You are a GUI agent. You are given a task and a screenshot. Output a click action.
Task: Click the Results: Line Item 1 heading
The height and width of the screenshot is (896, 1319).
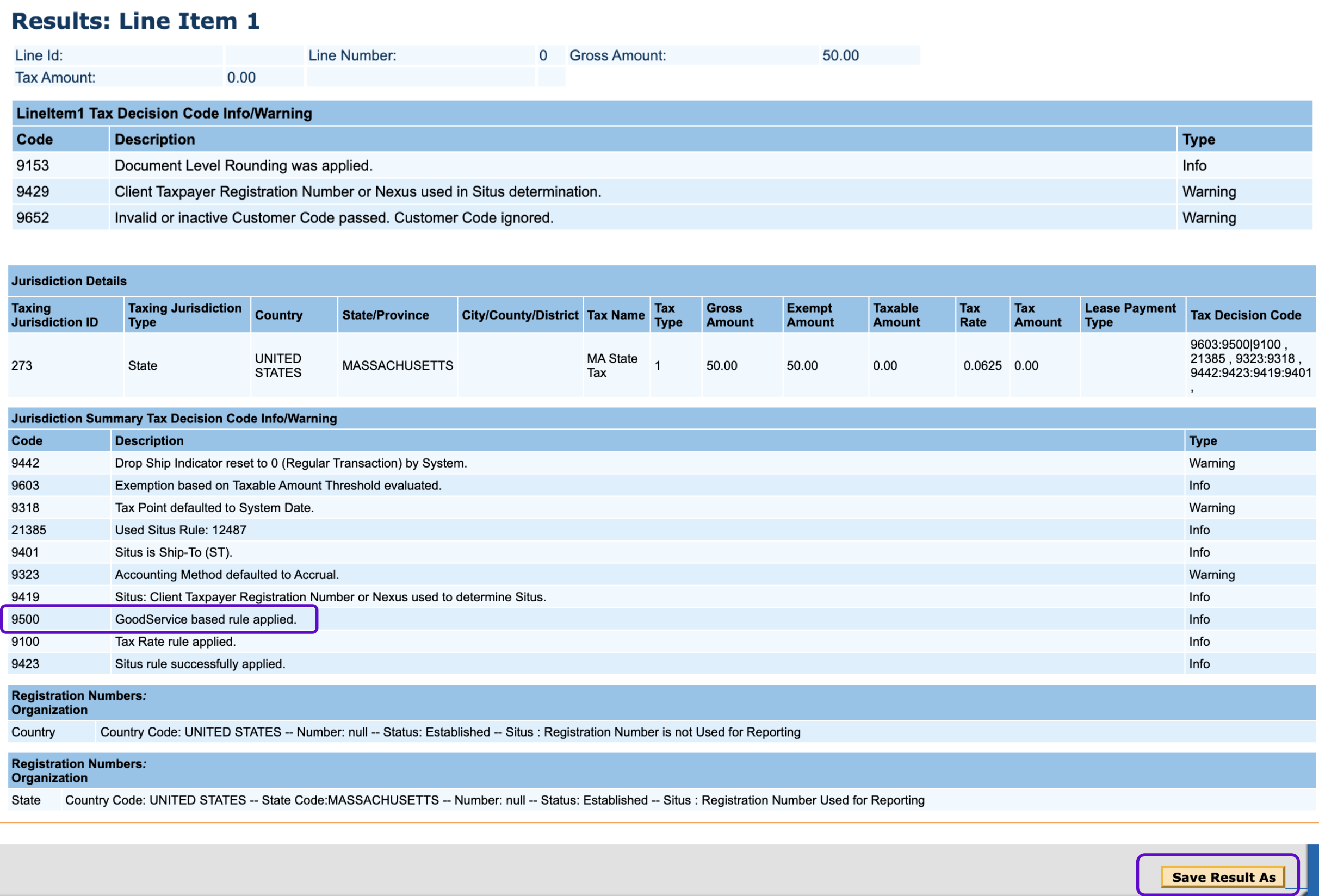coord(135,21)
